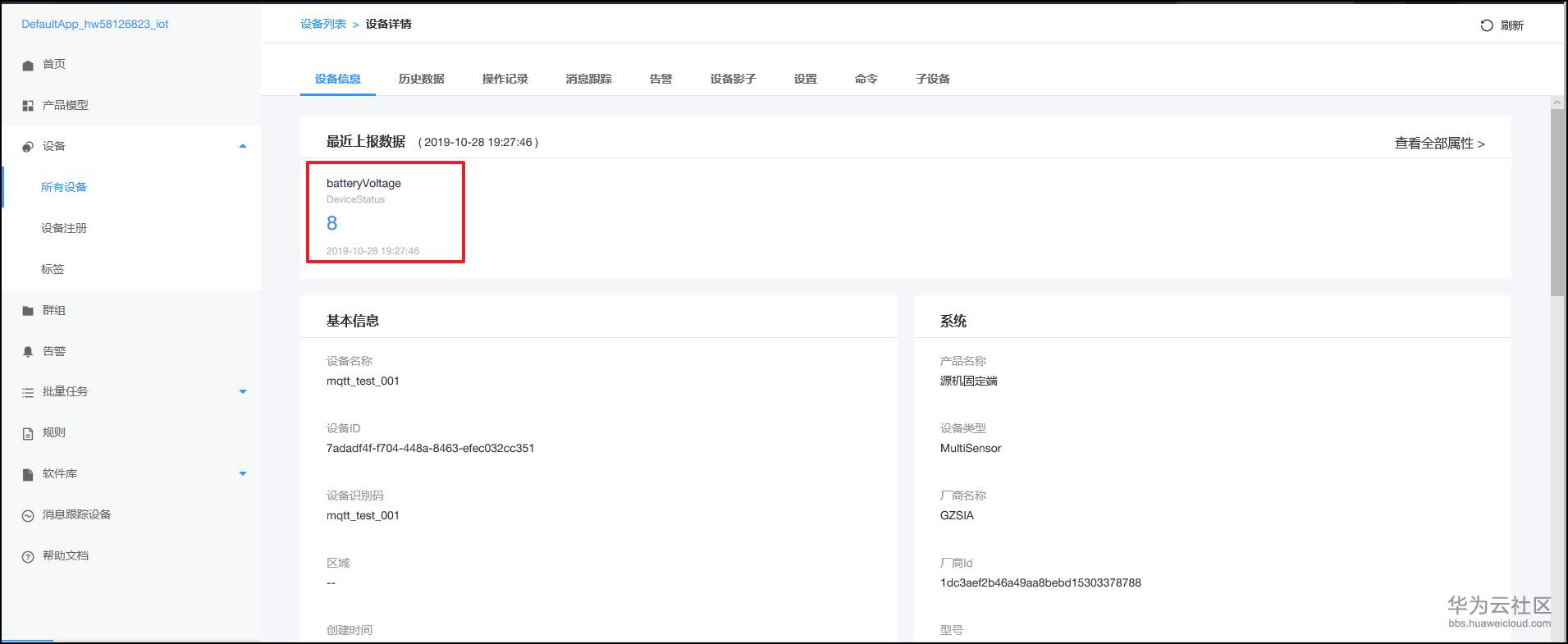The width and height of the screenshot is (1568, 644).
Task: Expand the 软件库 dropdown arrow
Action: click(x=243, y=473)
